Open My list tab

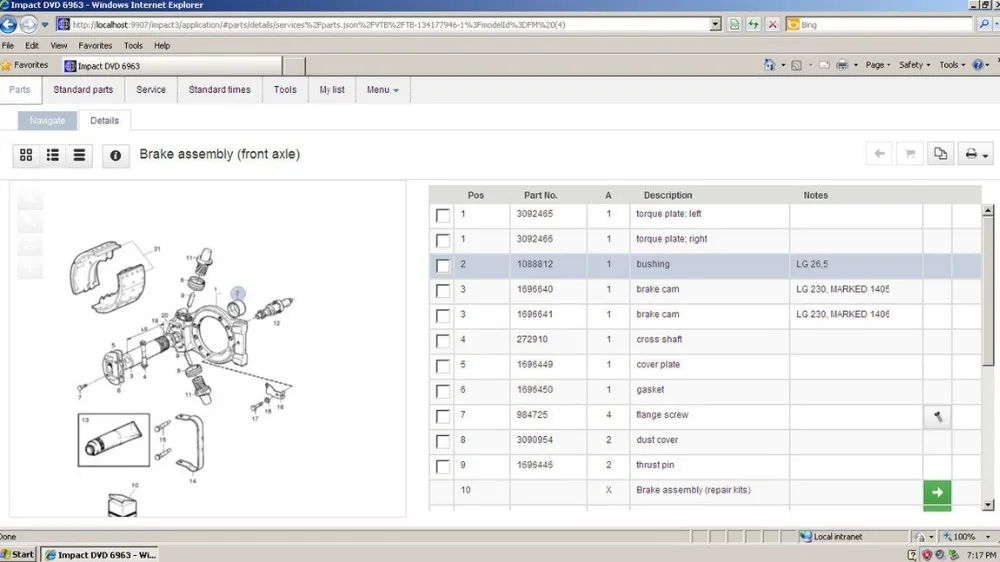pos(332,90)
